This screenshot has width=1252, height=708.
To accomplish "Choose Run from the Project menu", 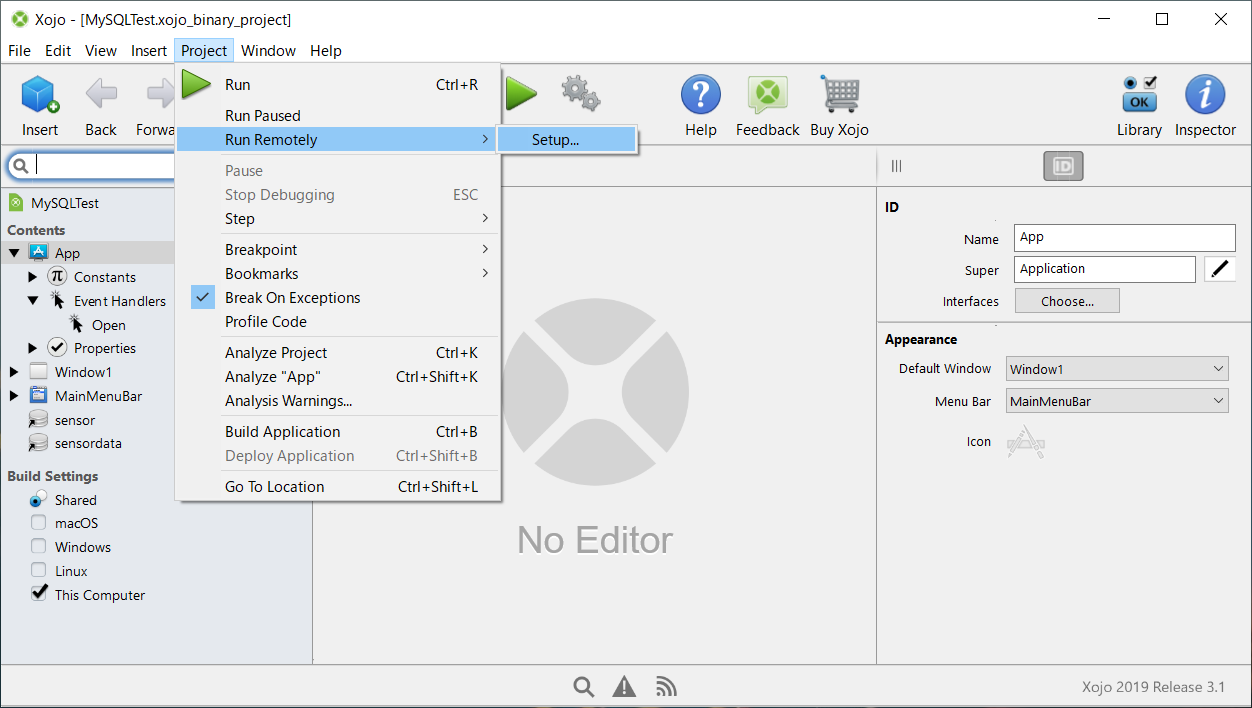I will point(338,85).
